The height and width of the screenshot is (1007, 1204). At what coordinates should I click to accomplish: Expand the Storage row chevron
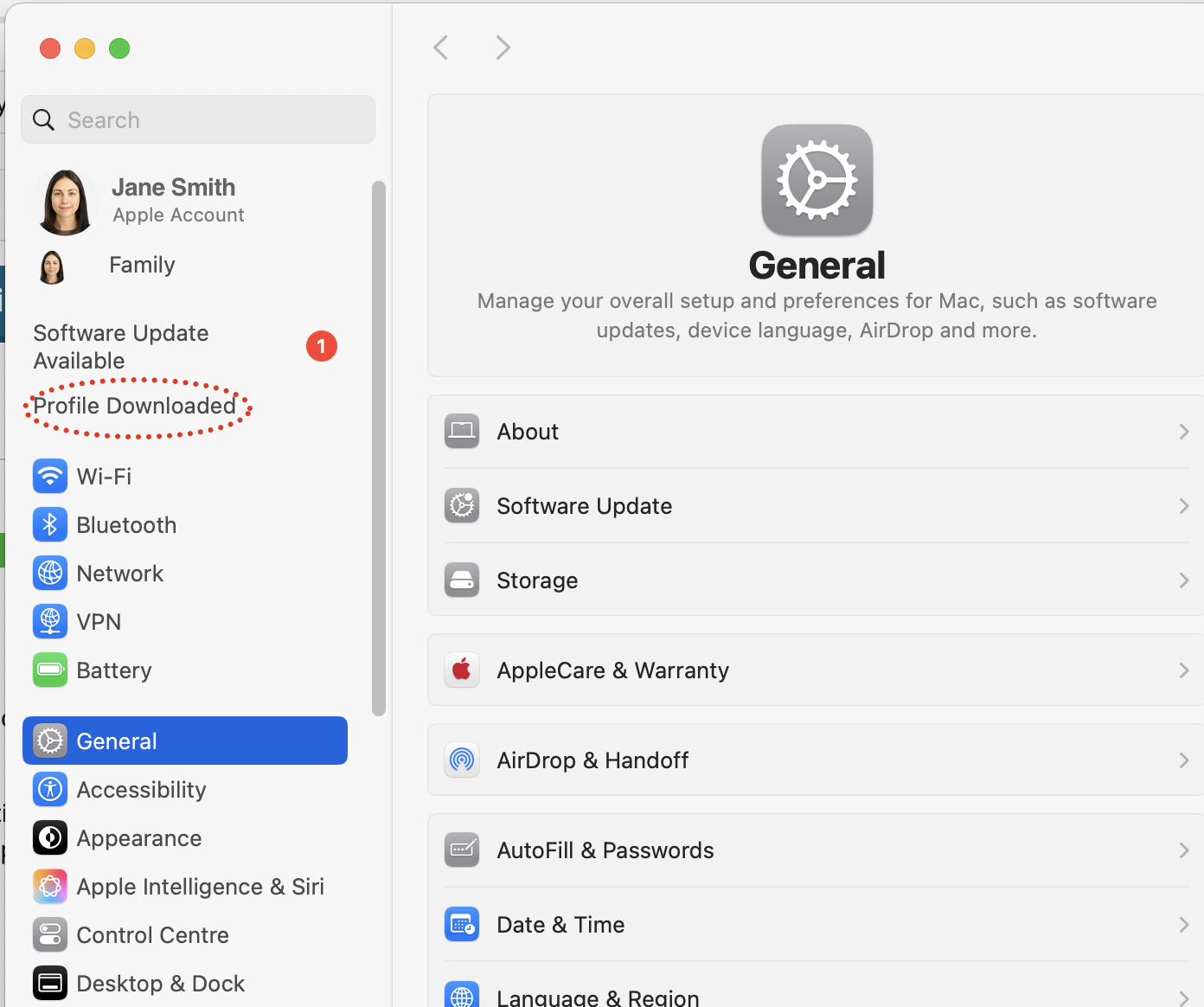click(x=1183, y=580)
